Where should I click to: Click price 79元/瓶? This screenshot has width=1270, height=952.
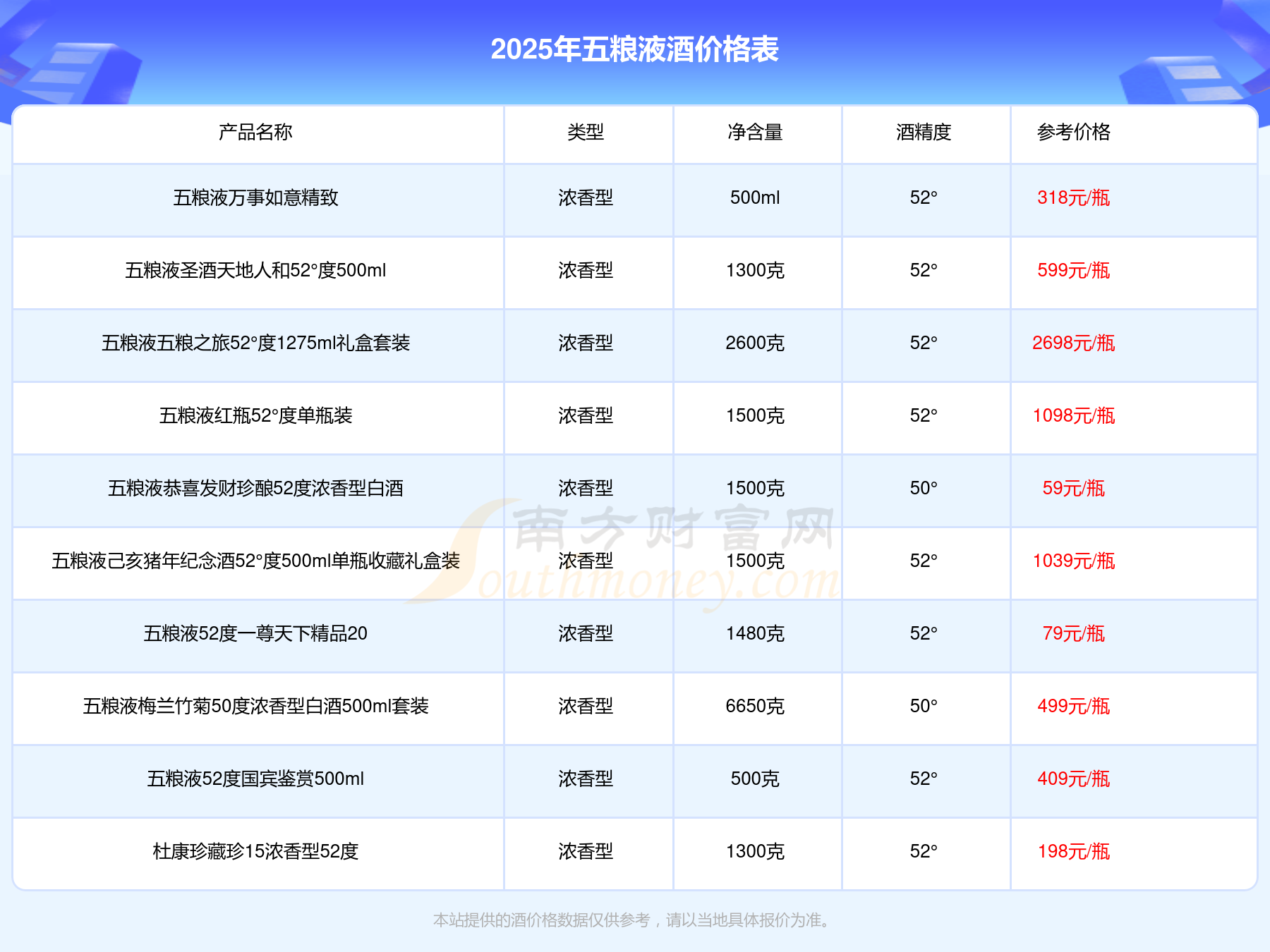click(1074, 633)
